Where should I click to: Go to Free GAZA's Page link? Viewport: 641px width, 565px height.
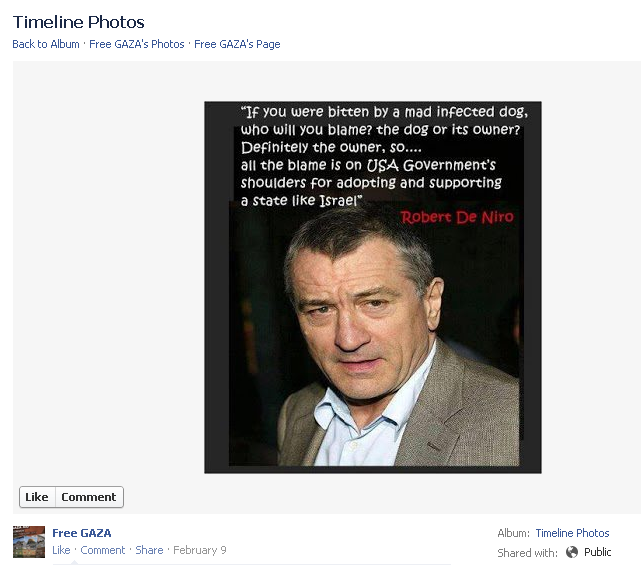click(x=237, y=44)
